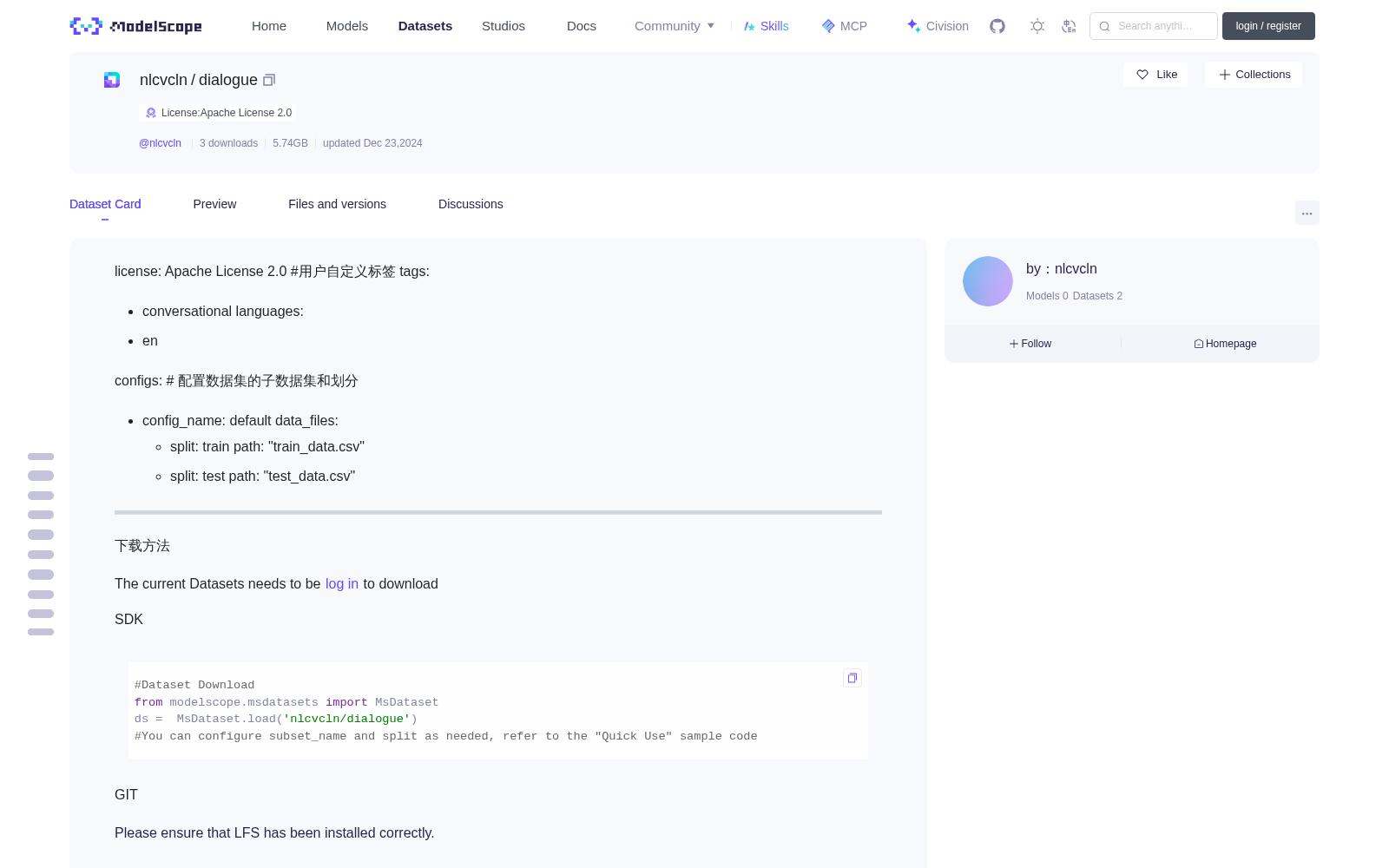
Task: Open Studios in top navigation
Action: (x=504, y=26)
